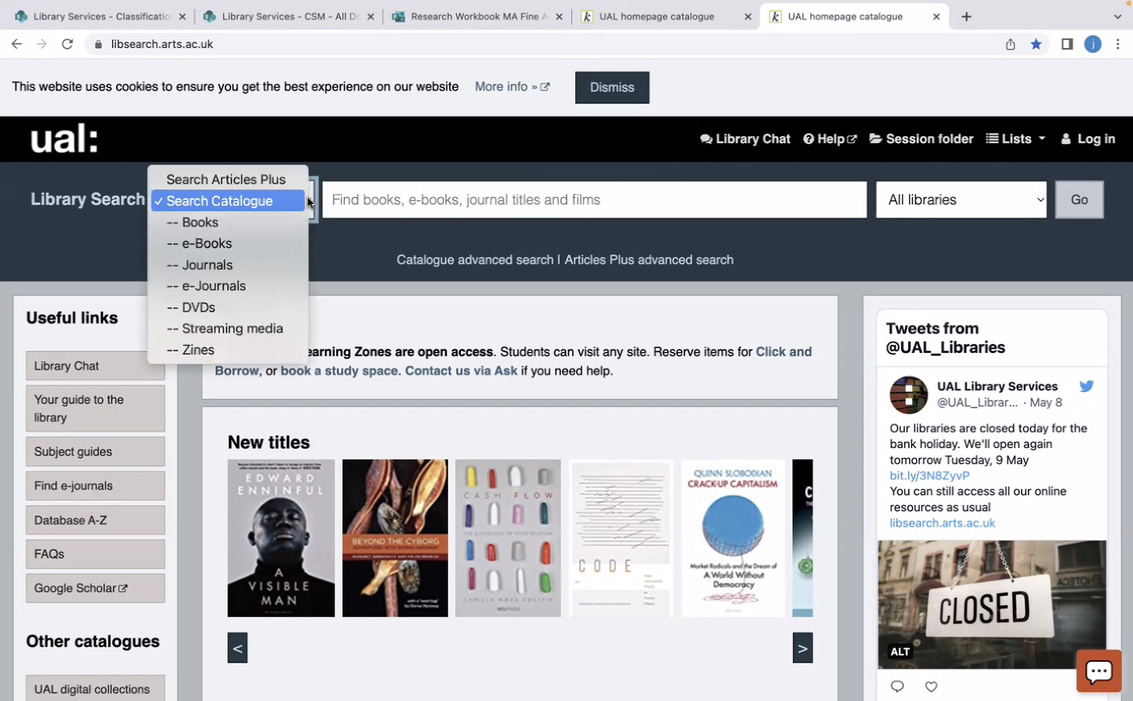Select Streaming media search option

point(232,328)
